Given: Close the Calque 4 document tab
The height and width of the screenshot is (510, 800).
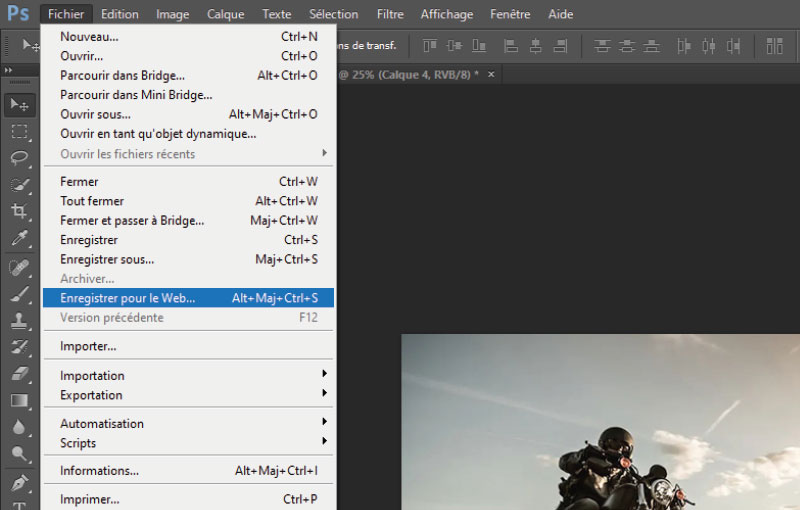Looking at the screenshot, I should point(490,75).
